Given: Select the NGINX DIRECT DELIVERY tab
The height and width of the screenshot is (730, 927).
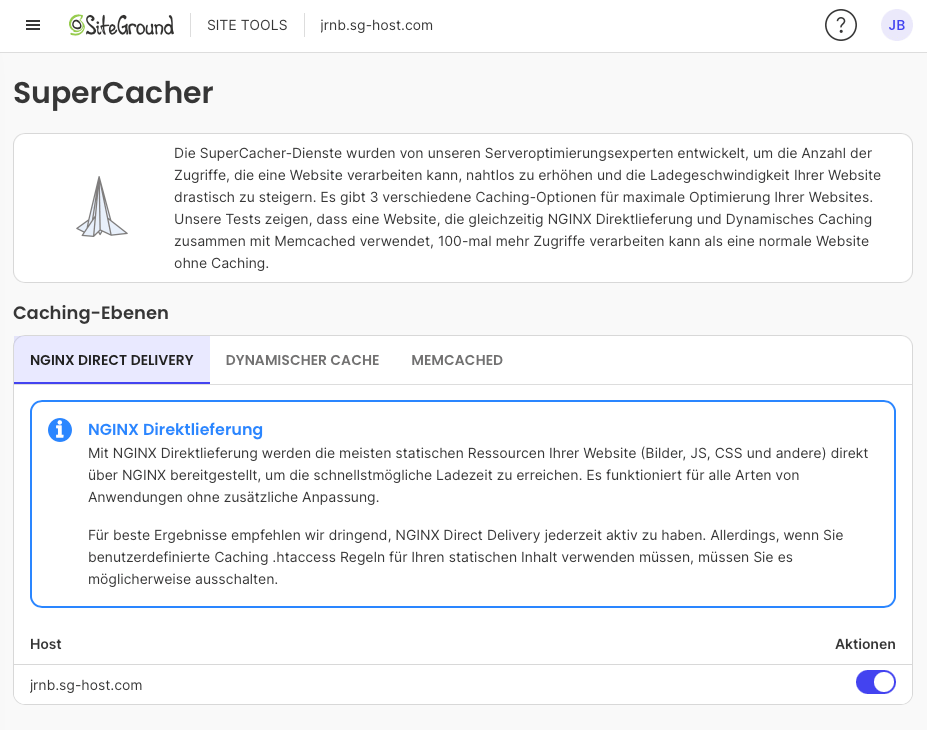Looking at the screenshot, I should 112,360.
